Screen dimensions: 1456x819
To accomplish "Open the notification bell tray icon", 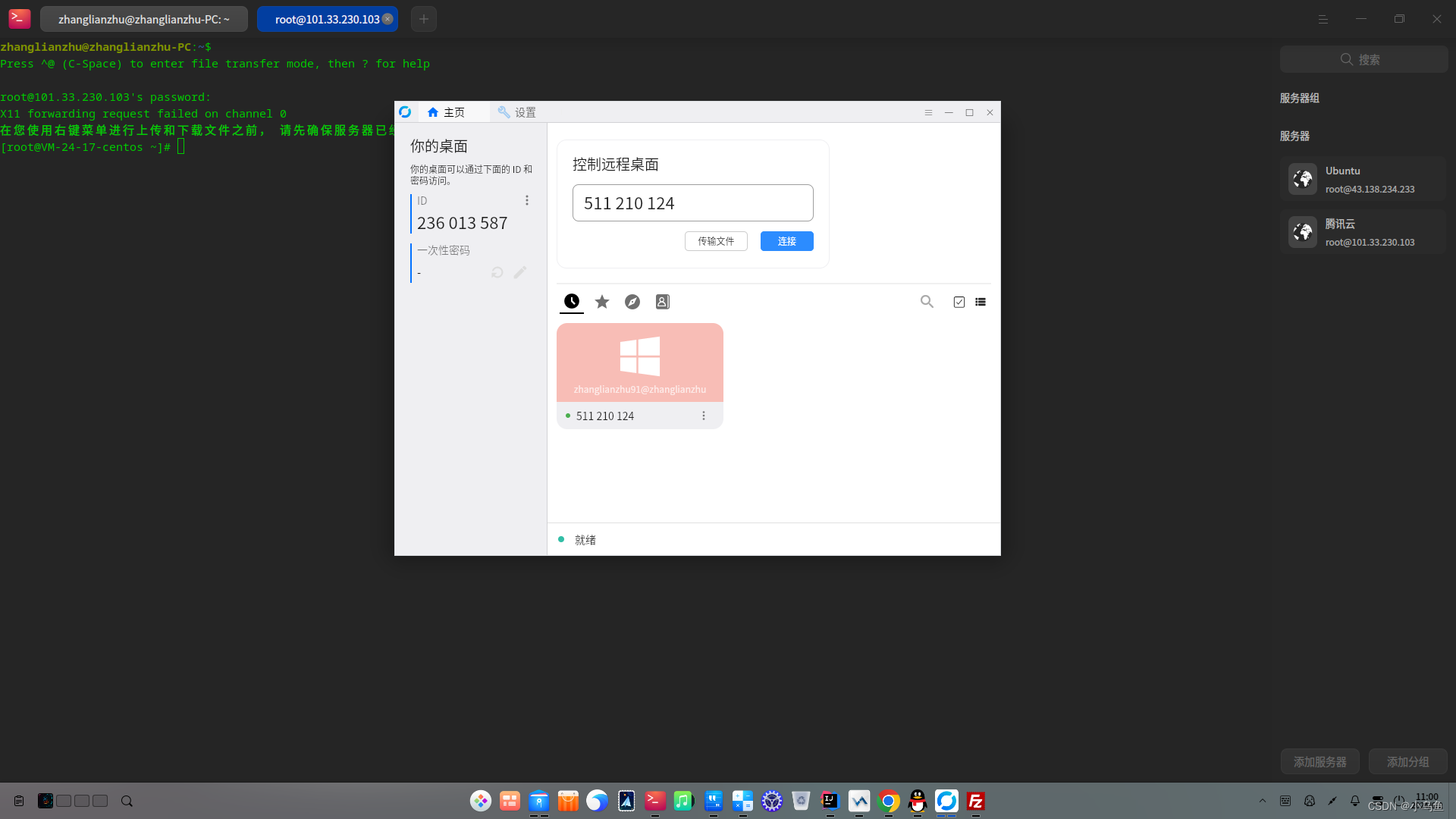I will pyautogui.click(x=1355, y=801).
